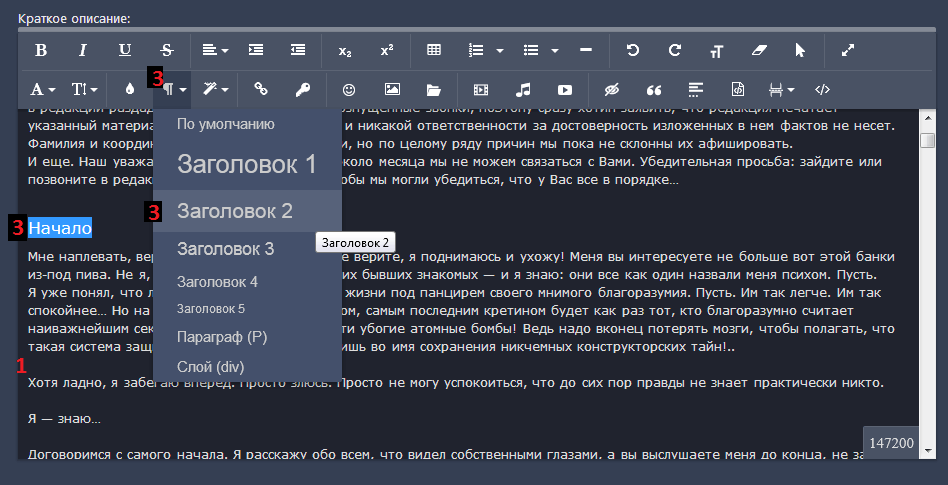The image size is (948, 485).
Task: Click the select-all cursor icon
Action: pyautogui.click(x=800, y=50)
